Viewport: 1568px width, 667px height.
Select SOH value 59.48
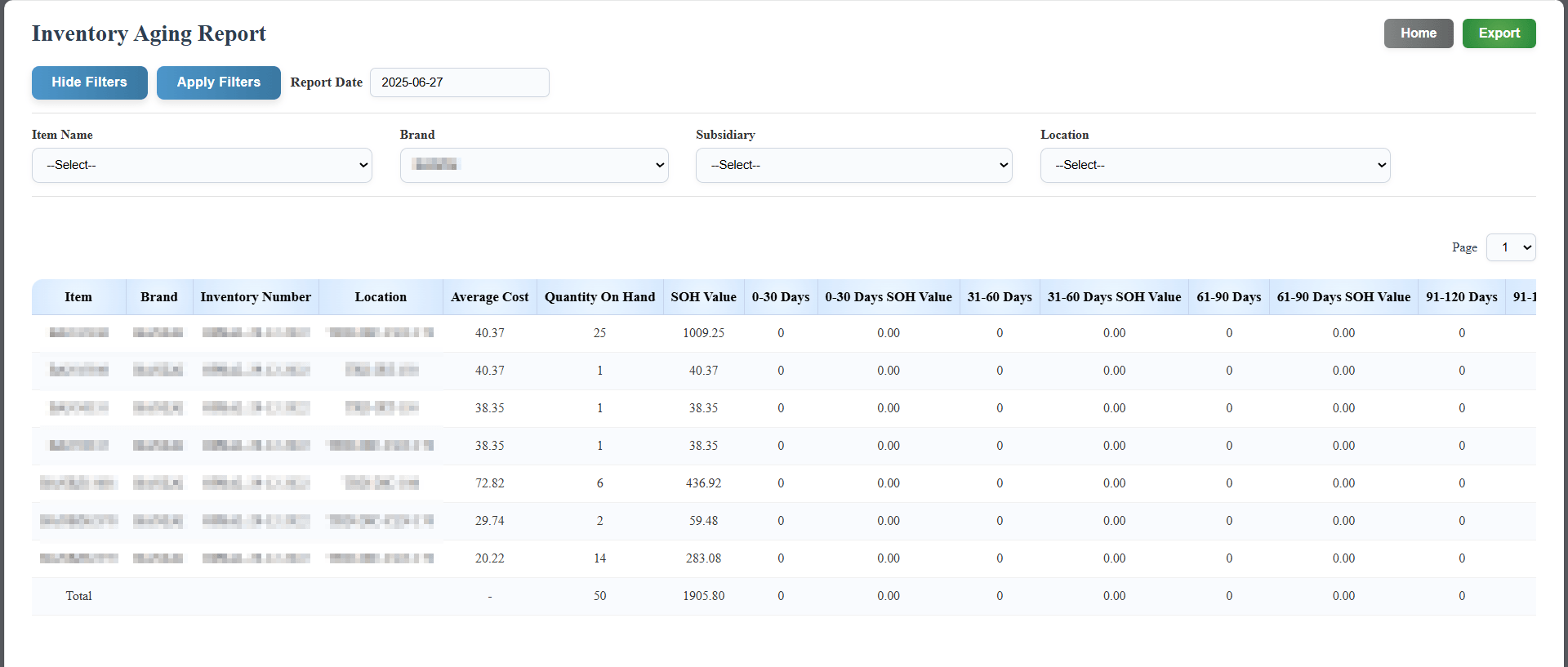(704, 521)
